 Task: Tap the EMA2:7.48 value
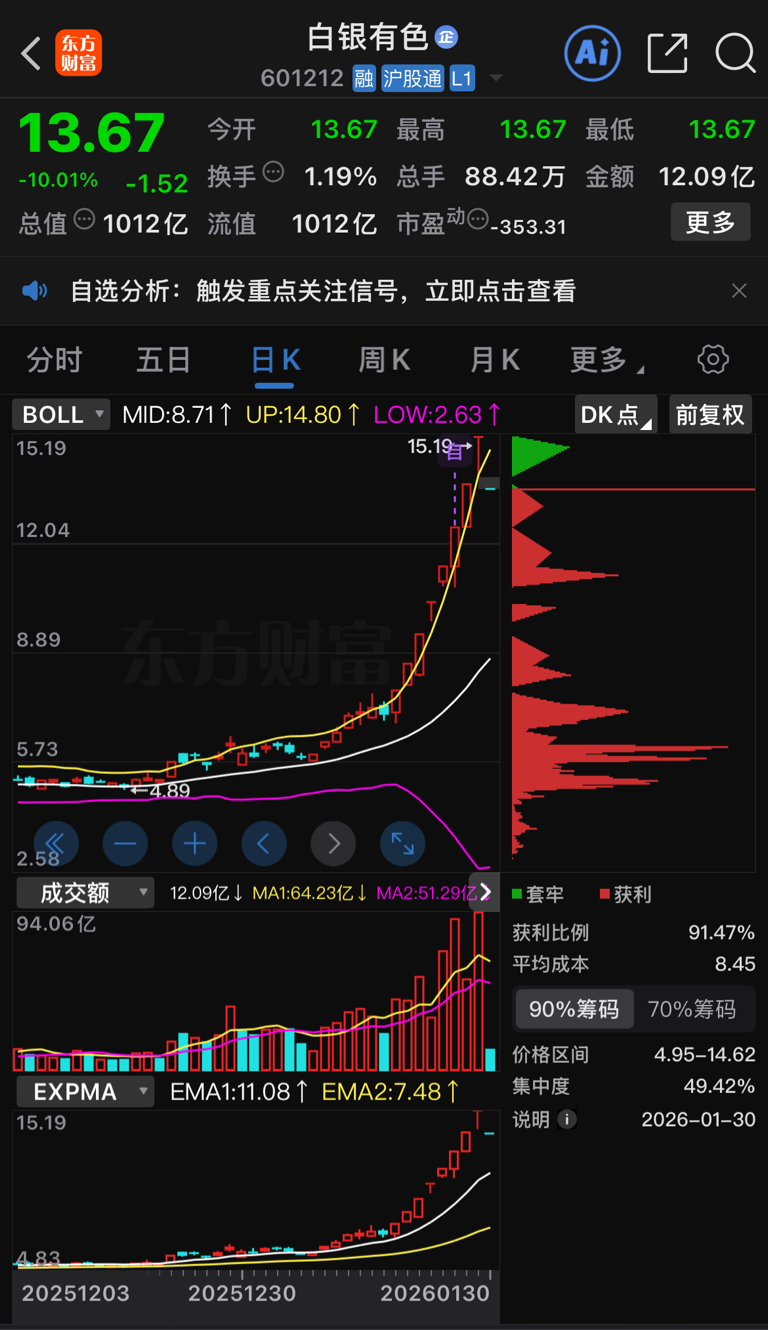click(391, 1091)
